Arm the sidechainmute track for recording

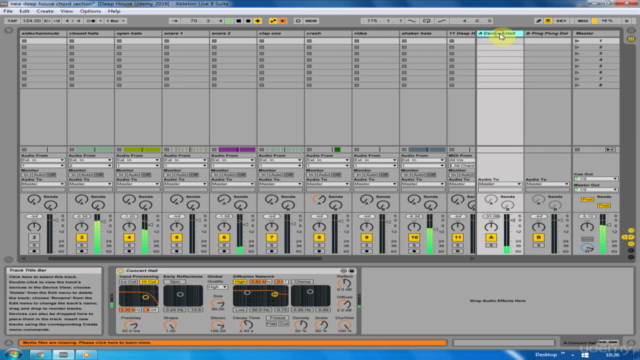coord(34,251)
